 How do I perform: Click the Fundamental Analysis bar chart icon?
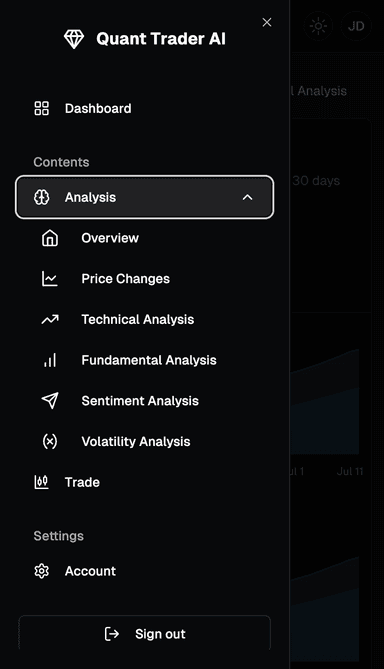(50, 360)
